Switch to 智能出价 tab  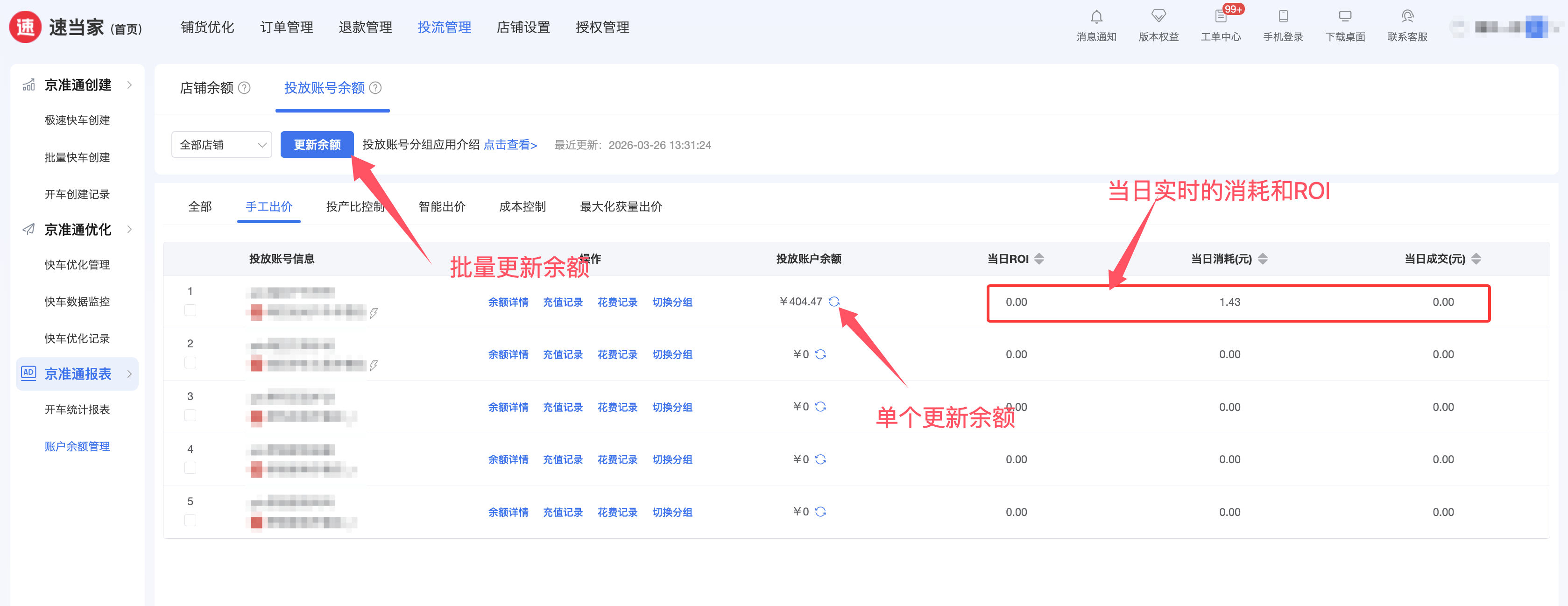click(x=442, y=207)
